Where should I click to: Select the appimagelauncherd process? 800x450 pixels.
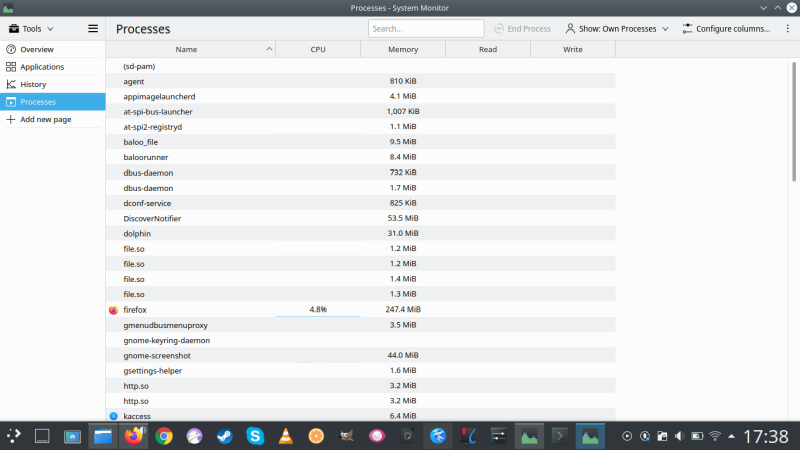[361, 96]
